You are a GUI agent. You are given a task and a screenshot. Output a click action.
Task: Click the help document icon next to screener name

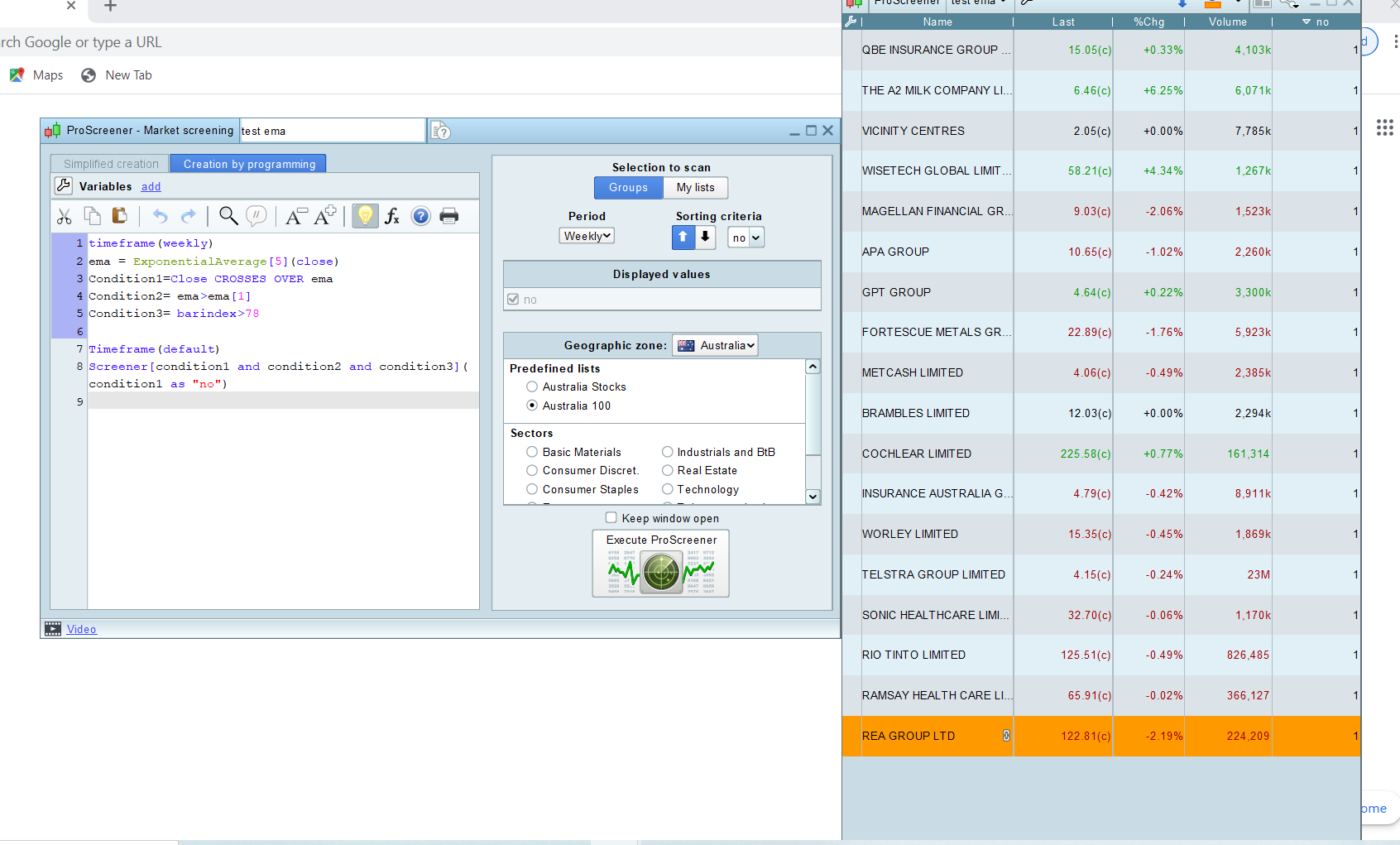pyautogui.click(x=441, y=131)
